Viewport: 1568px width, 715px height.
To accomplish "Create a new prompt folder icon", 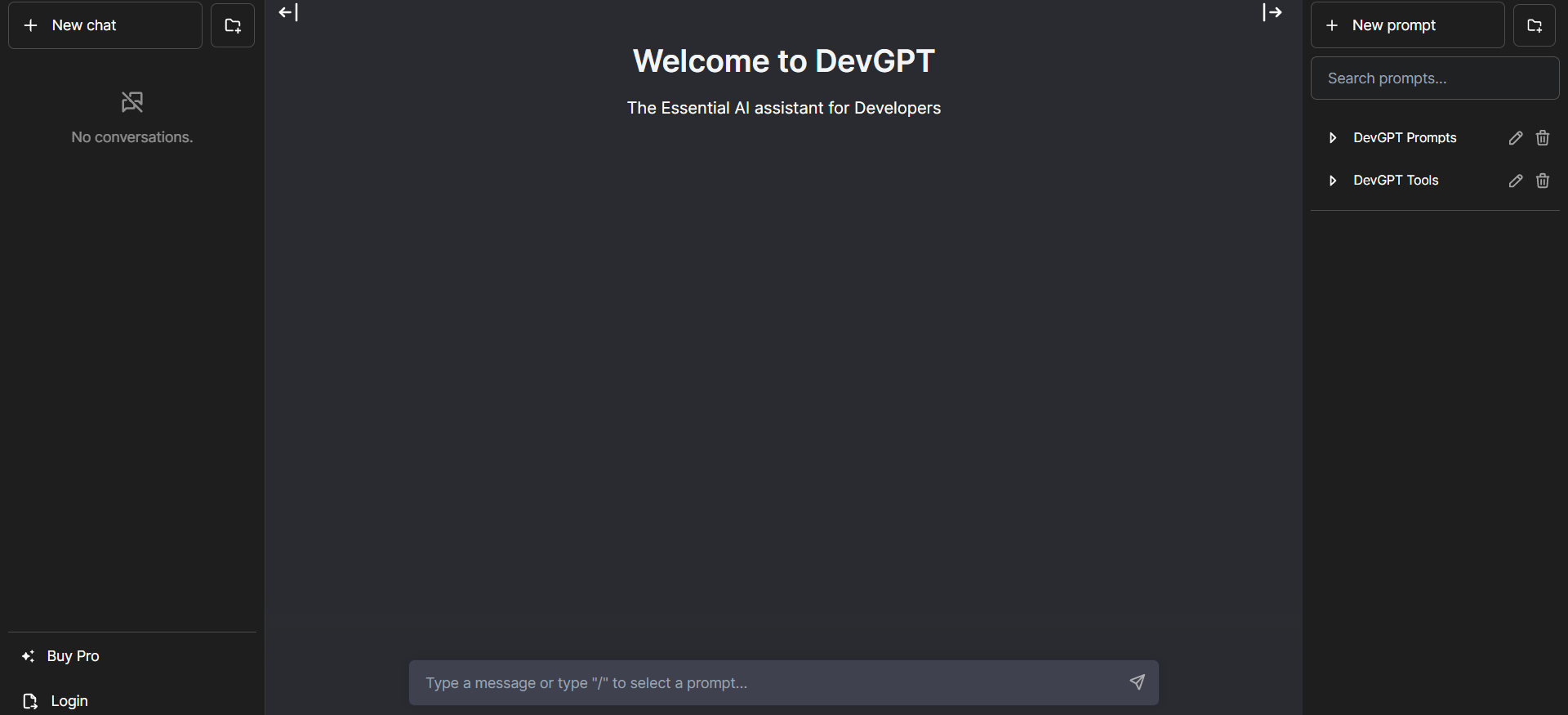I will [x=1535, y=25].
